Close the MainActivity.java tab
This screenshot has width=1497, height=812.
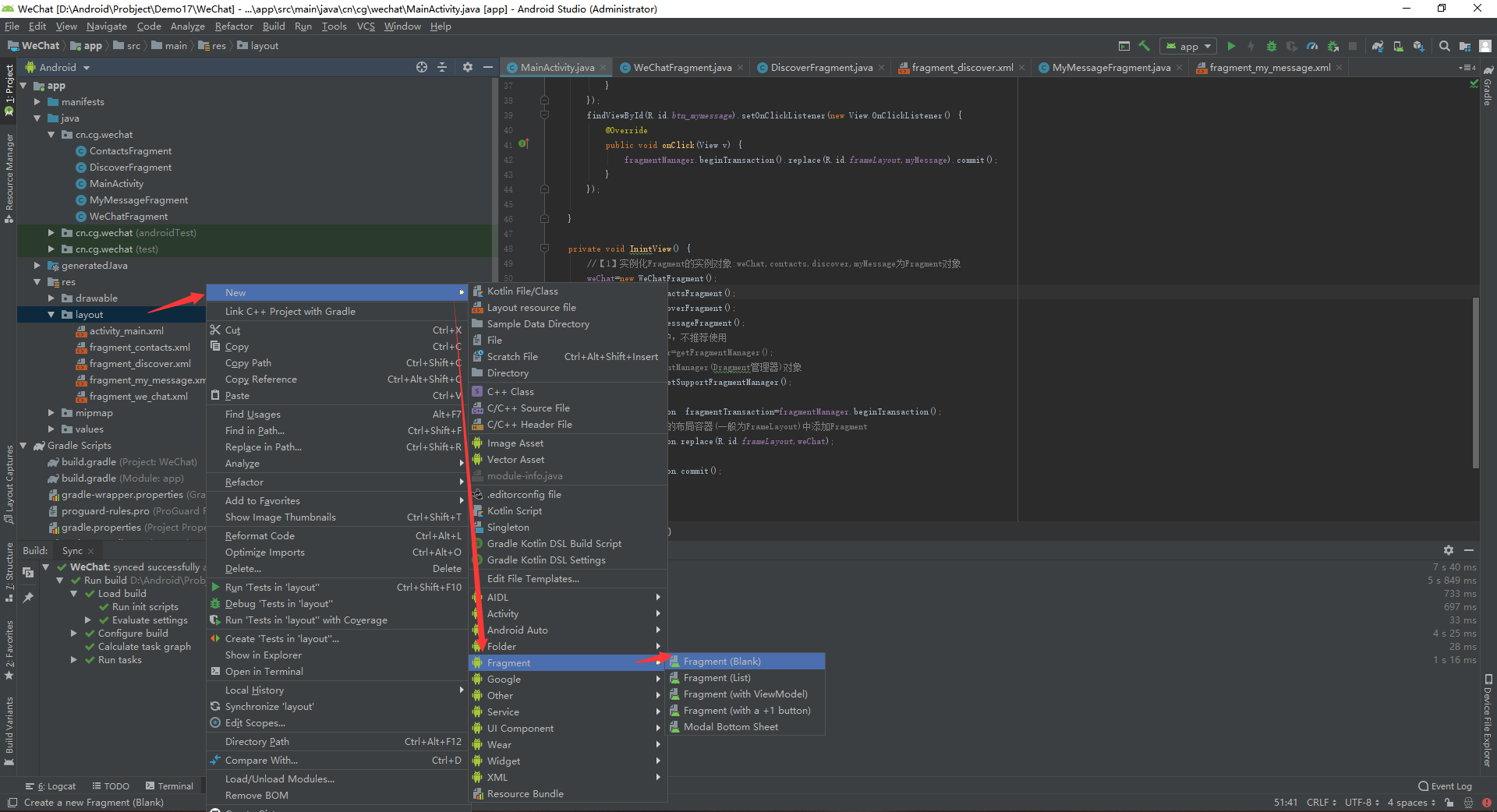point(603,68)
